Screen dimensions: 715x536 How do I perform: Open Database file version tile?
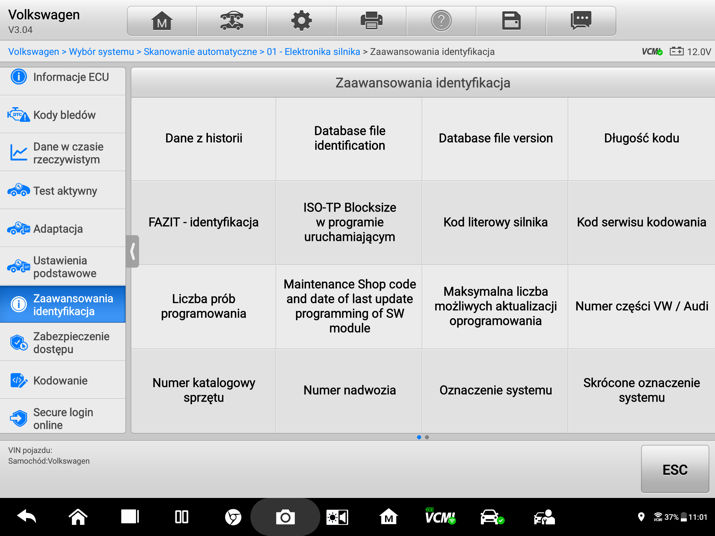coord(495,138)
